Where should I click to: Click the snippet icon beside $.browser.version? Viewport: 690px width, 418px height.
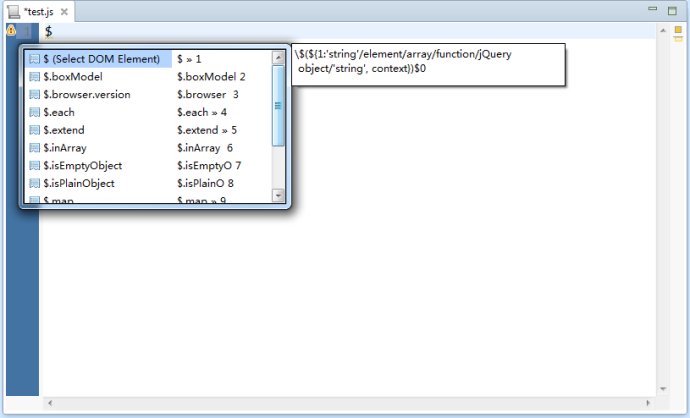[x=34, y=95]
